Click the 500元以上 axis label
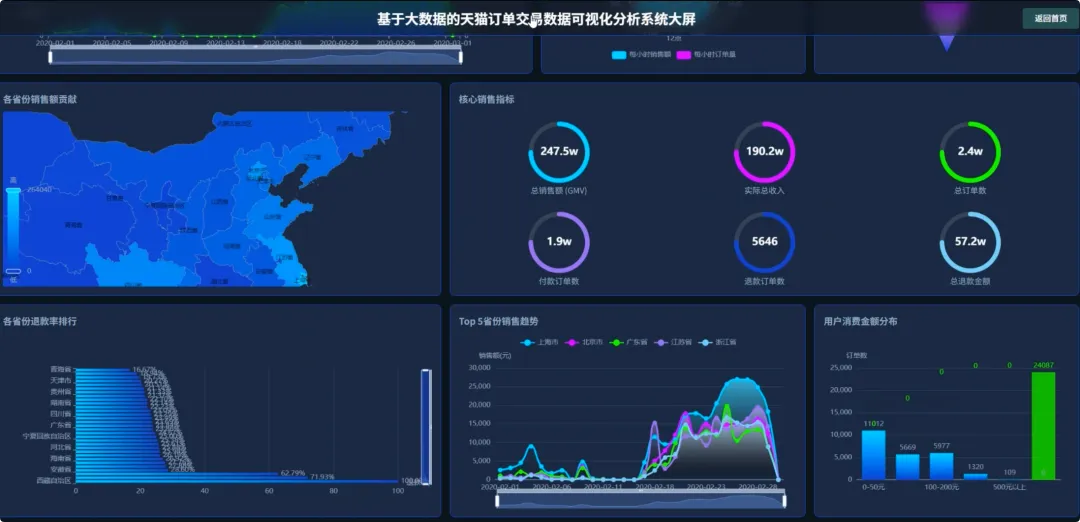This screenshot has width=1080, height=522. pyautogui.click(x=1010, y=488)
